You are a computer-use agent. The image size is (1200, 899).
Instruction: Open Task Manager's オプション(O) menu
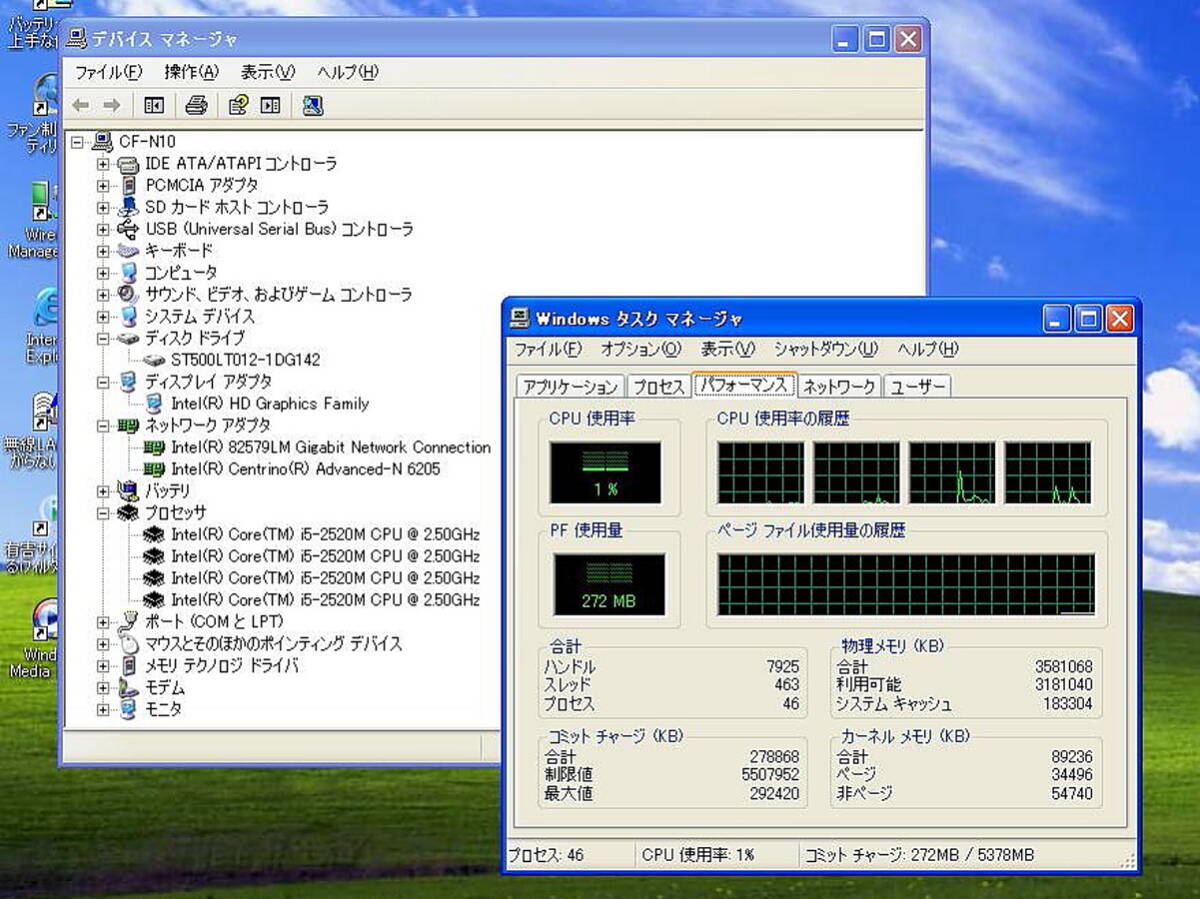(641, 349)
